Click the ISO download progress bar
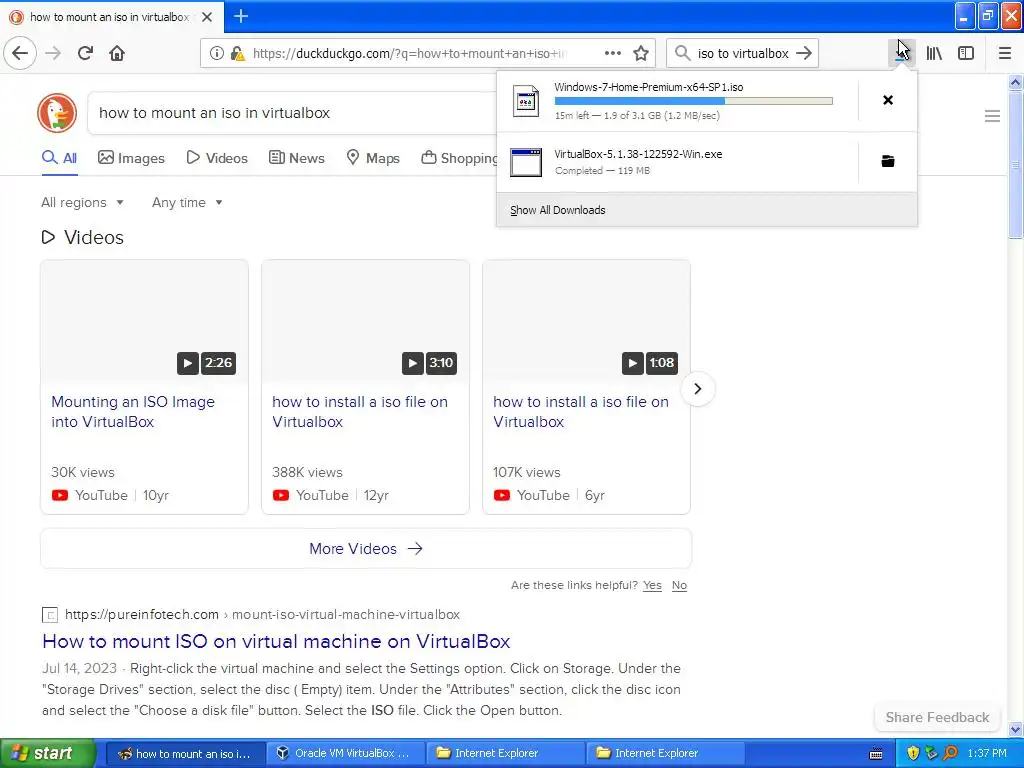 click(x=694, y=101)
